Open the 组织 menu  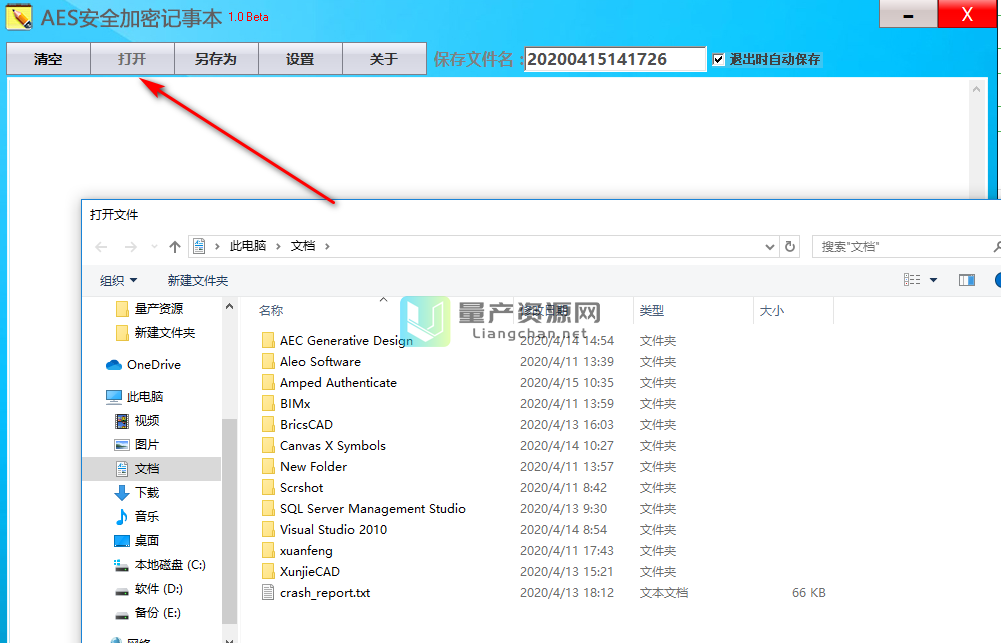[118, 280]
